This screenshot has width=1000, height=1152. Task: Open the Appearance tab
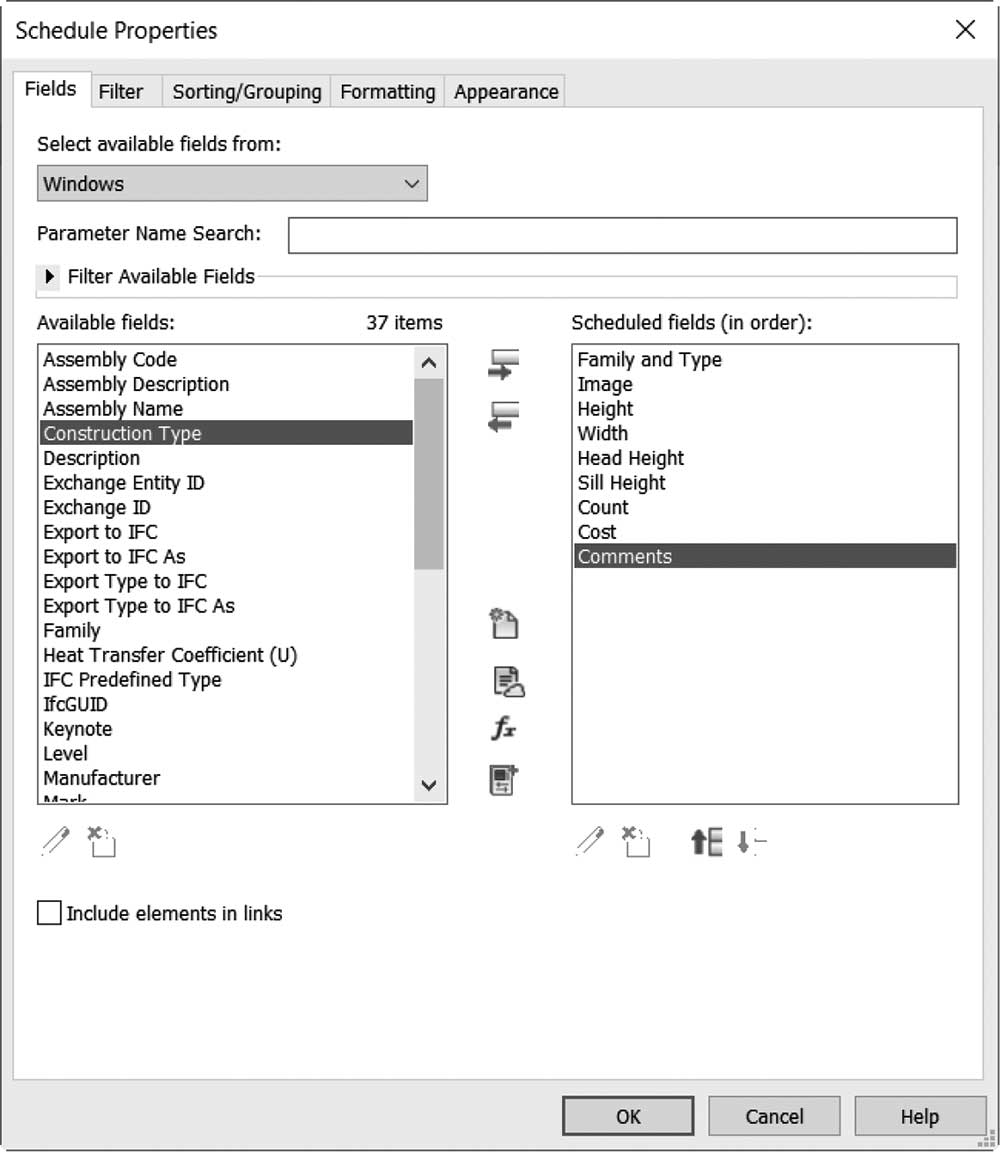[506, 92]
